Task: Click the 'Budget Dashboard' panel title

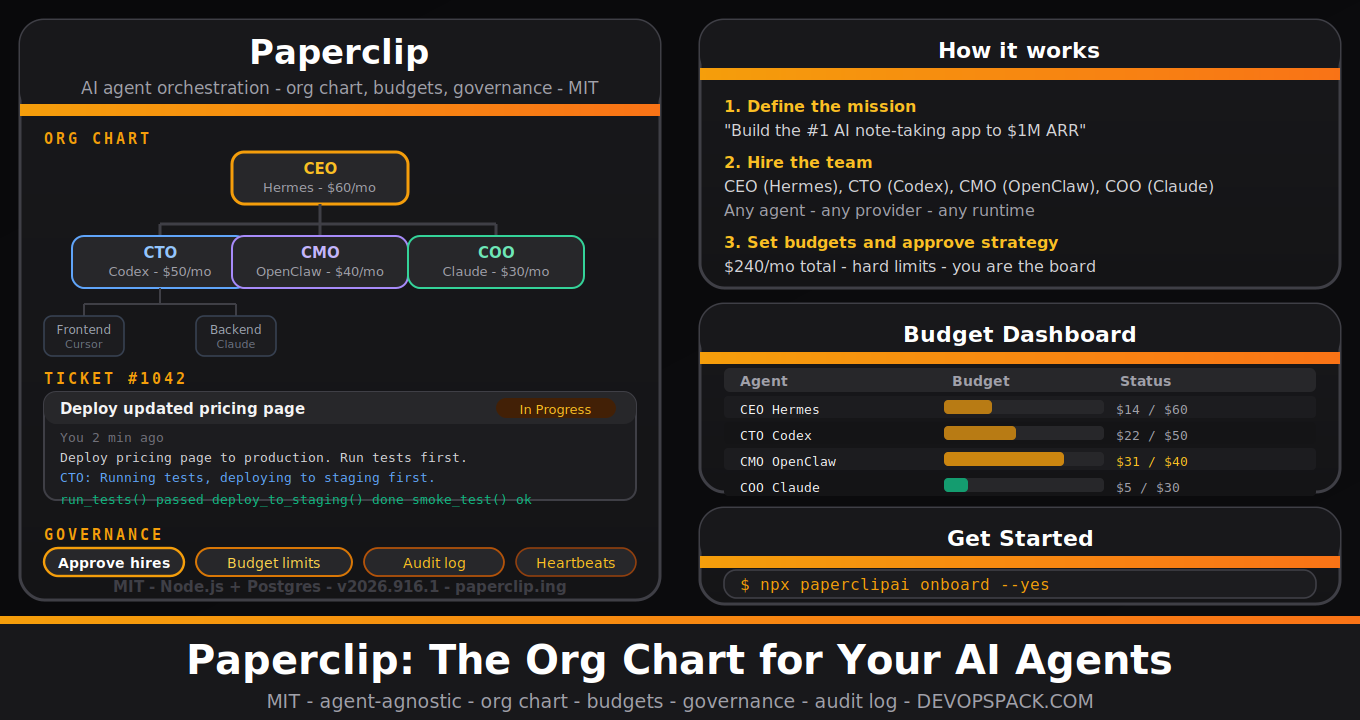Action: click(1020, 334)
